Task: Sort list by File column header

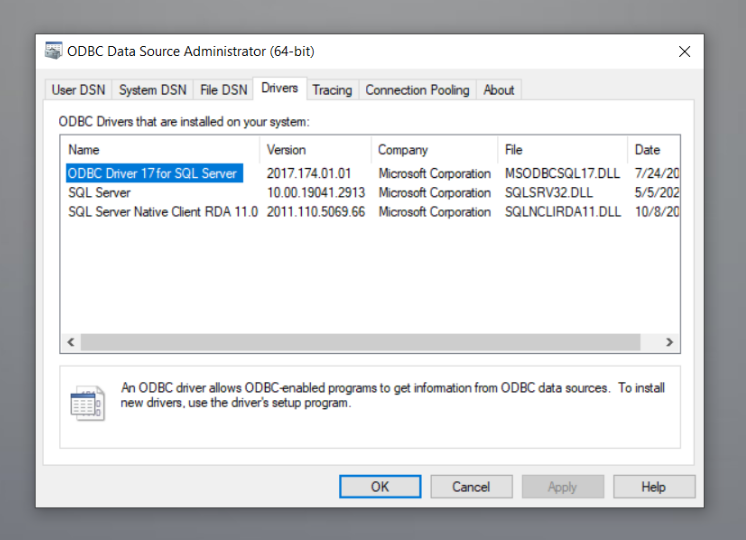Action: point(562,150)
